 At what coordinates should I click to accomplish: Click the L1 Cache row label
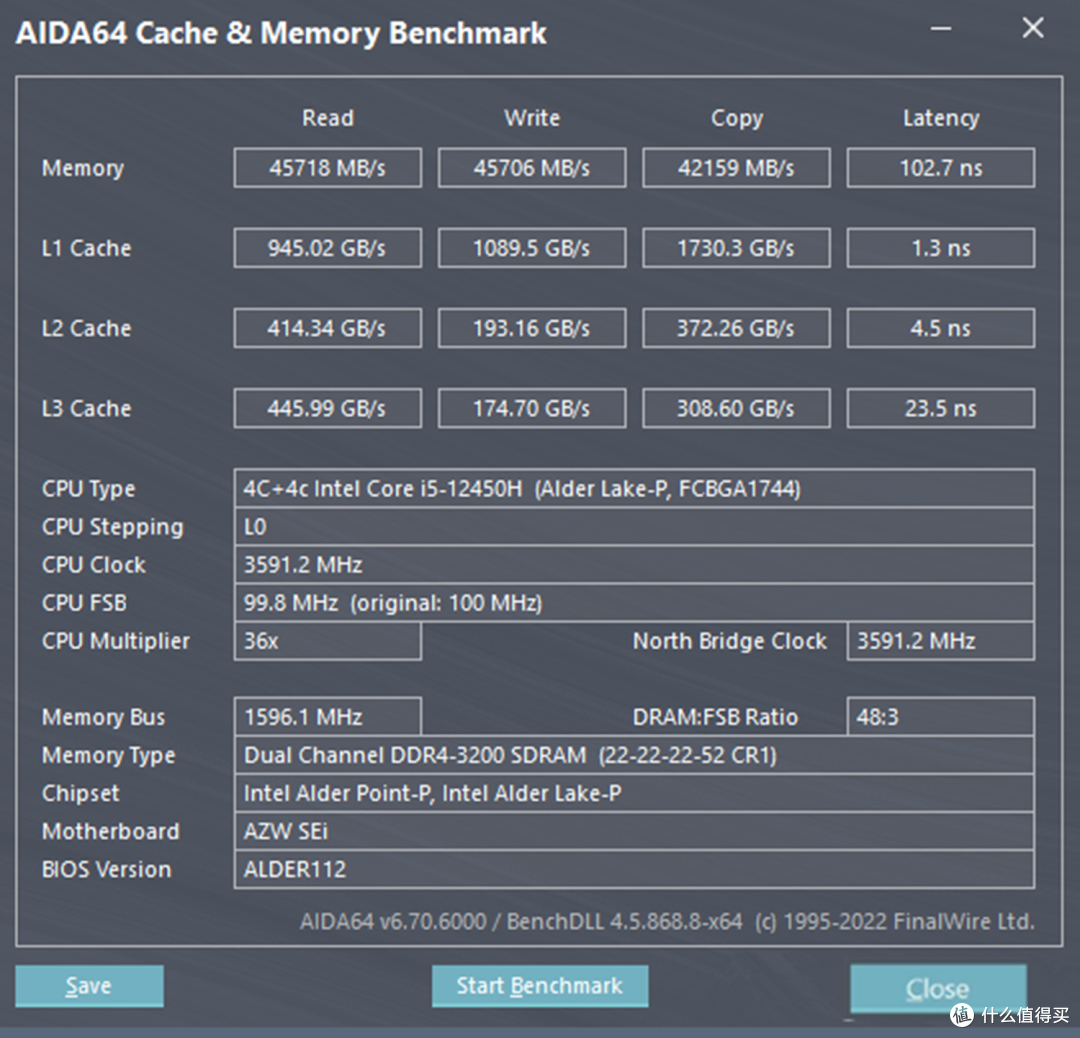pos(86,248)
